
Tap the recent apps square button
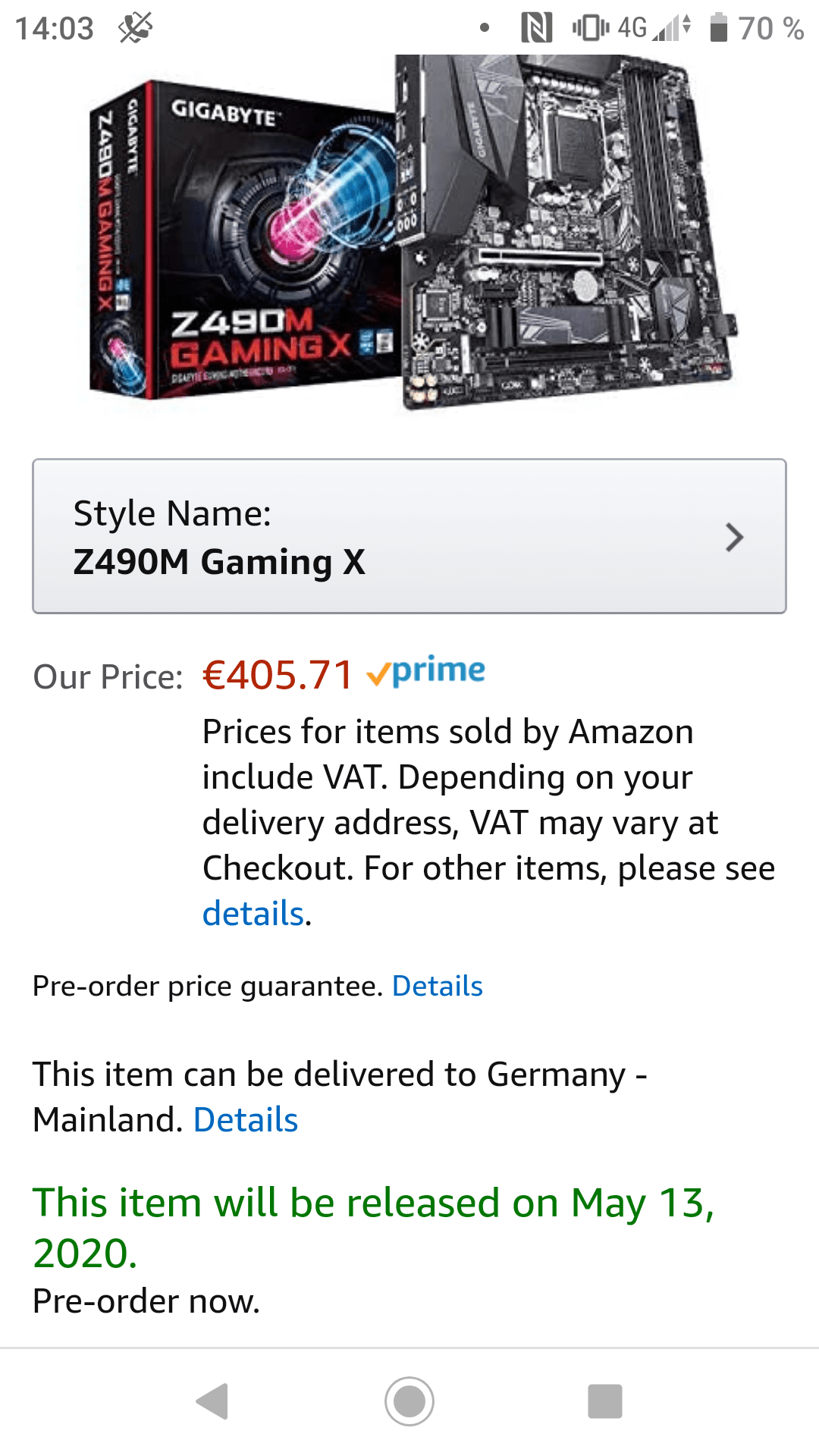coord(605,1401)
